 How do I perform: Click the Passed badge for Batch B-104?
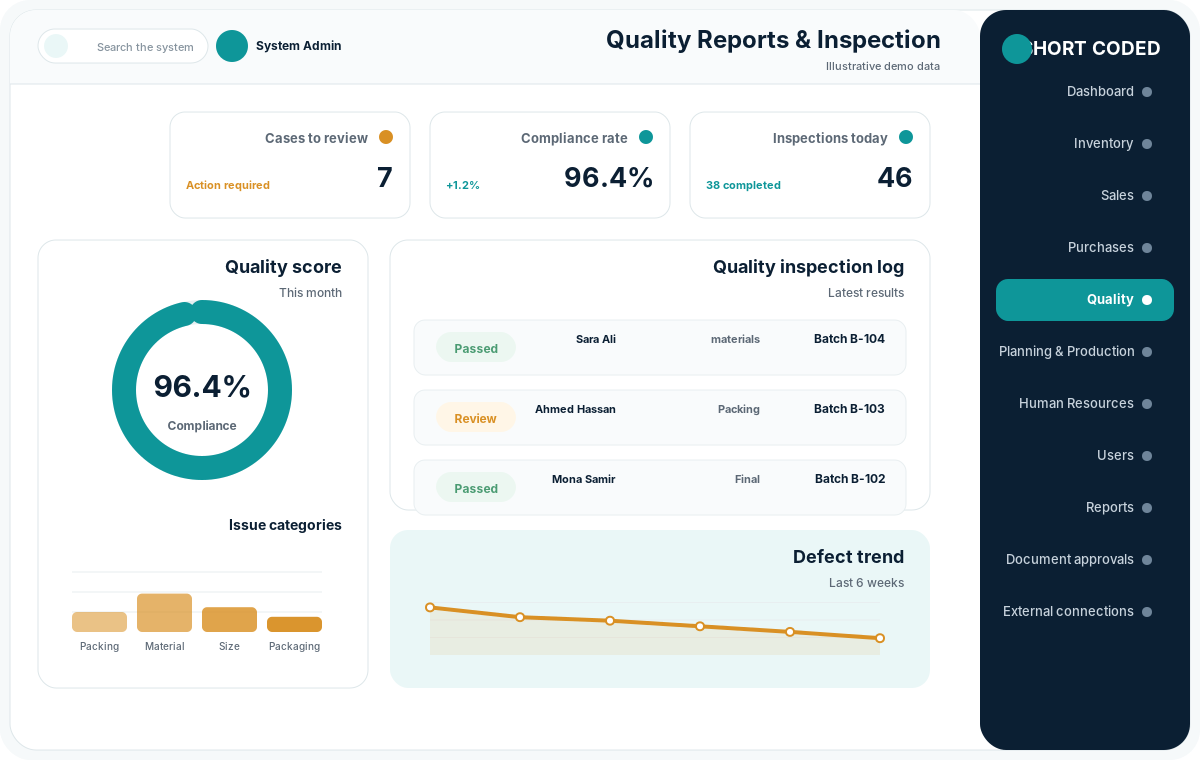(x=476, y=348)
